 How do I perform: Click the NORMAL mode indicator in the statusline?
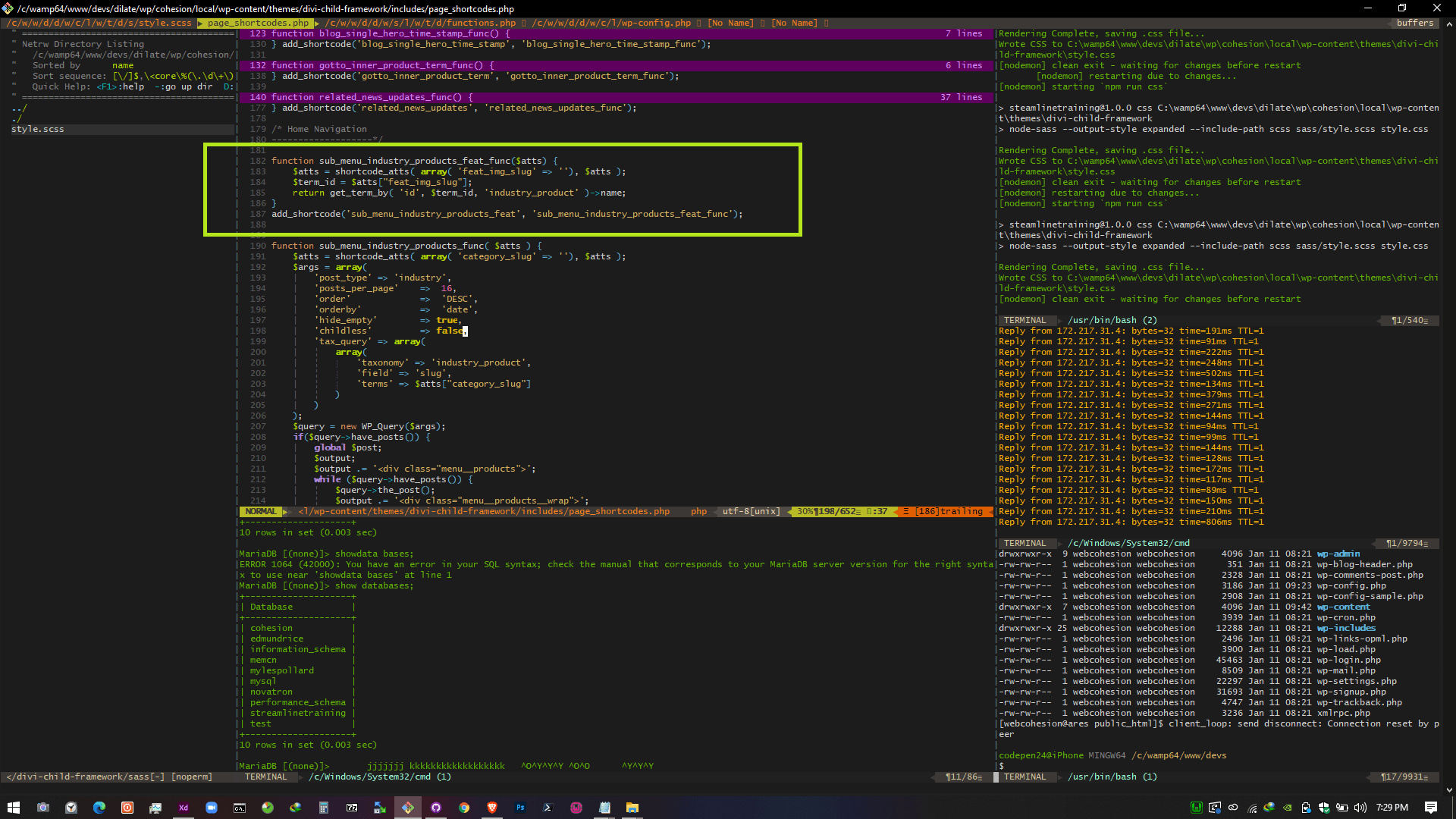[260, 511]
